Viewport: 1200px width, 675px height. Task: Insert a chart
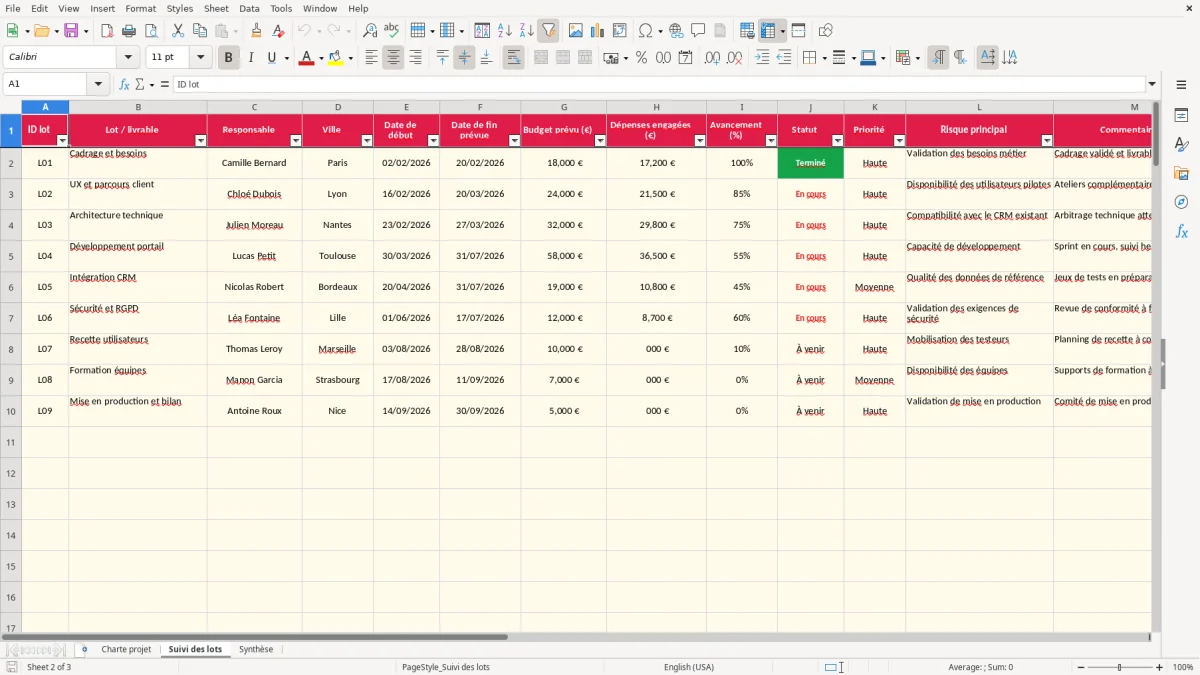click(597, 31)
